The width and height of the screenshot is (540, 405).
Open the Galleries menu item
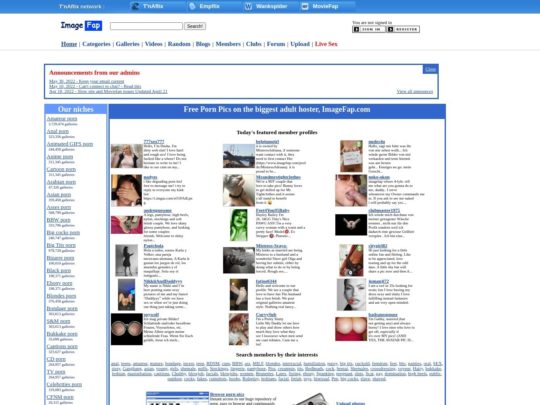127,44
